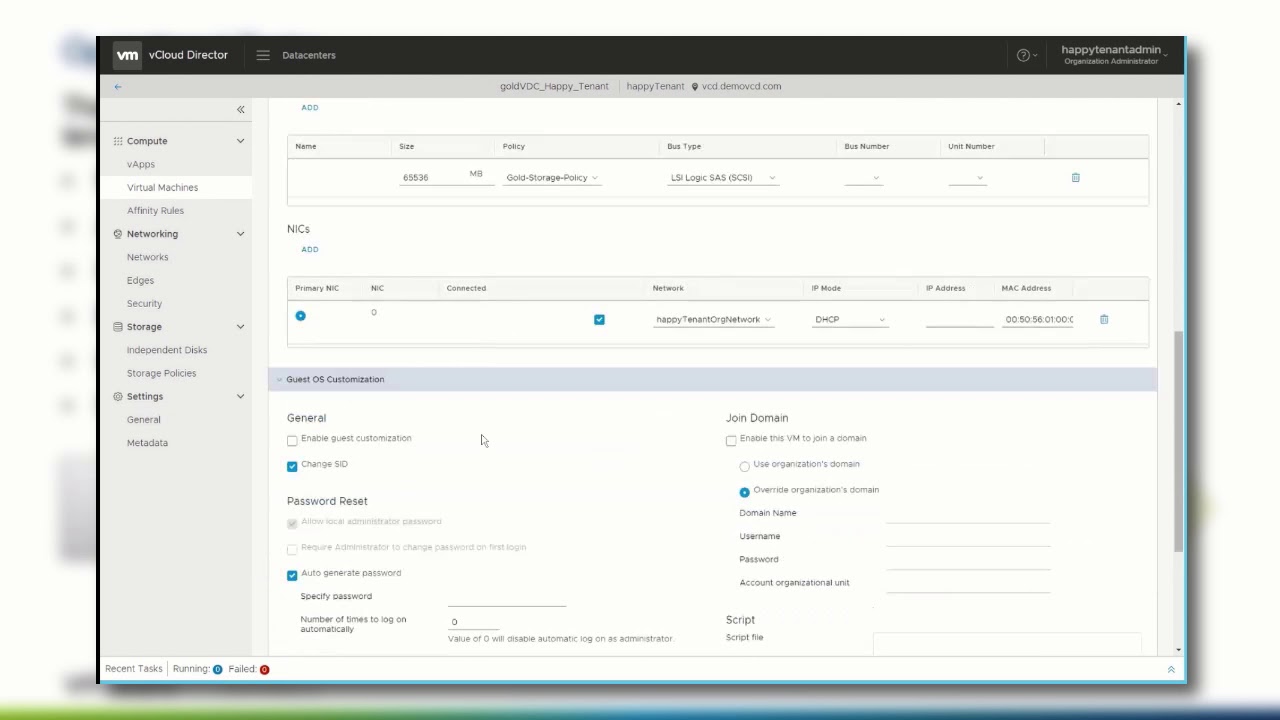
Task: Go to vApps in the sidebar
Action: (x=141, y=165)
